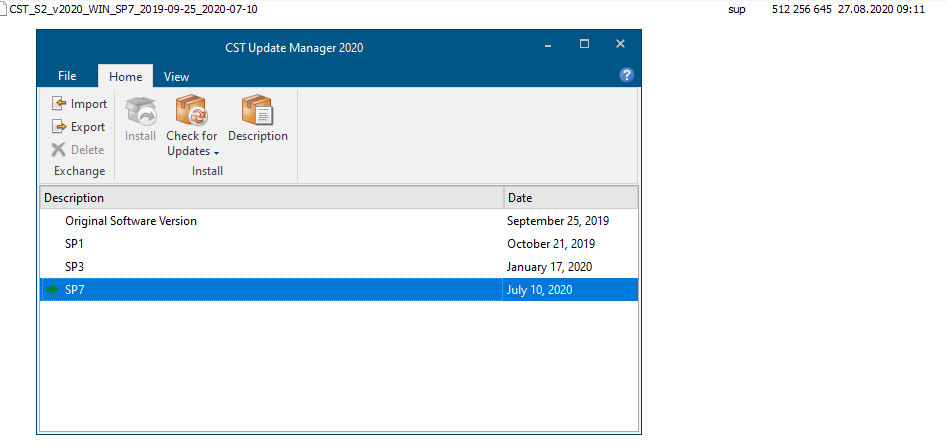Select the SP3 update entry

[76, 267]
